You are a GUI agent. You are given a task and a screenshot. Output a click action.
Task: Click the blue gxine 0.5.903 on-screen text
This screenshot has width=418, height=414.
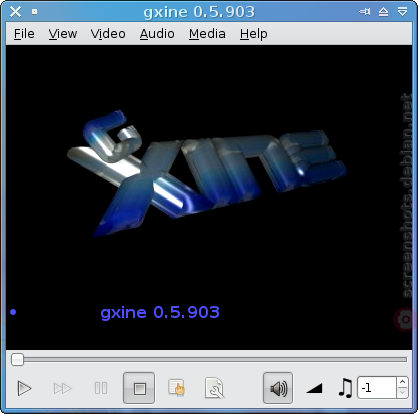[160, 313]
